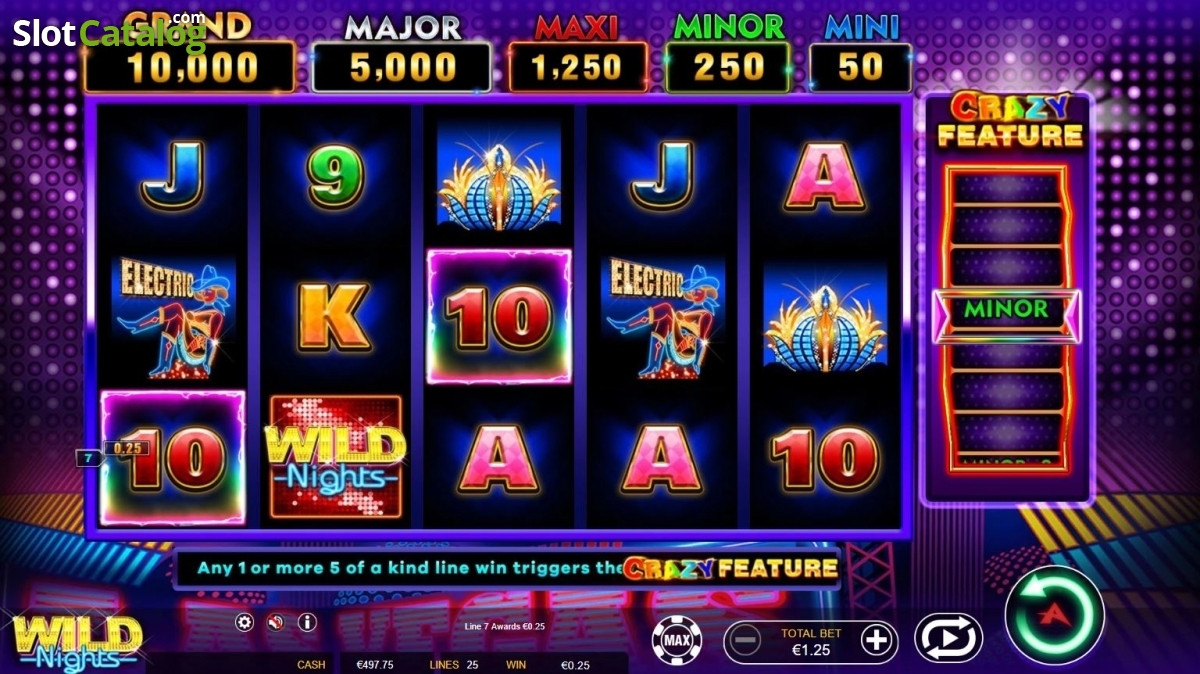
Task: Toggle the sound mute icon
Action: (275, 622)
